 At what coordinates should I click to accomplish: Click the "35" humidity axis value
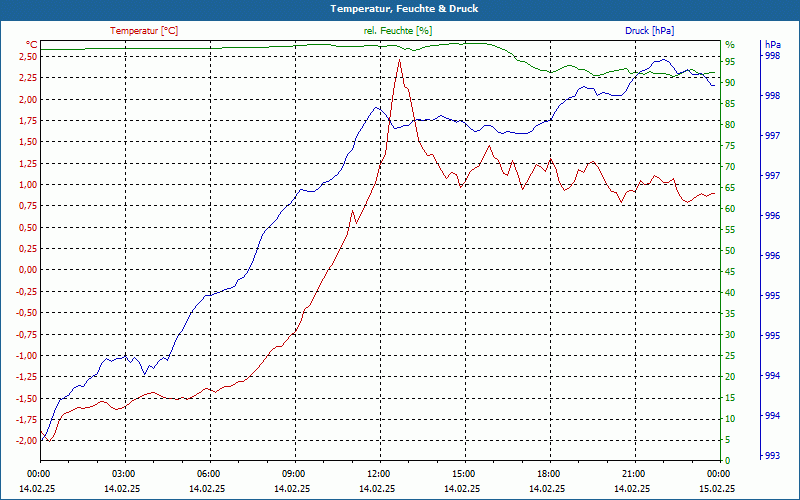[x=730, y=314]
